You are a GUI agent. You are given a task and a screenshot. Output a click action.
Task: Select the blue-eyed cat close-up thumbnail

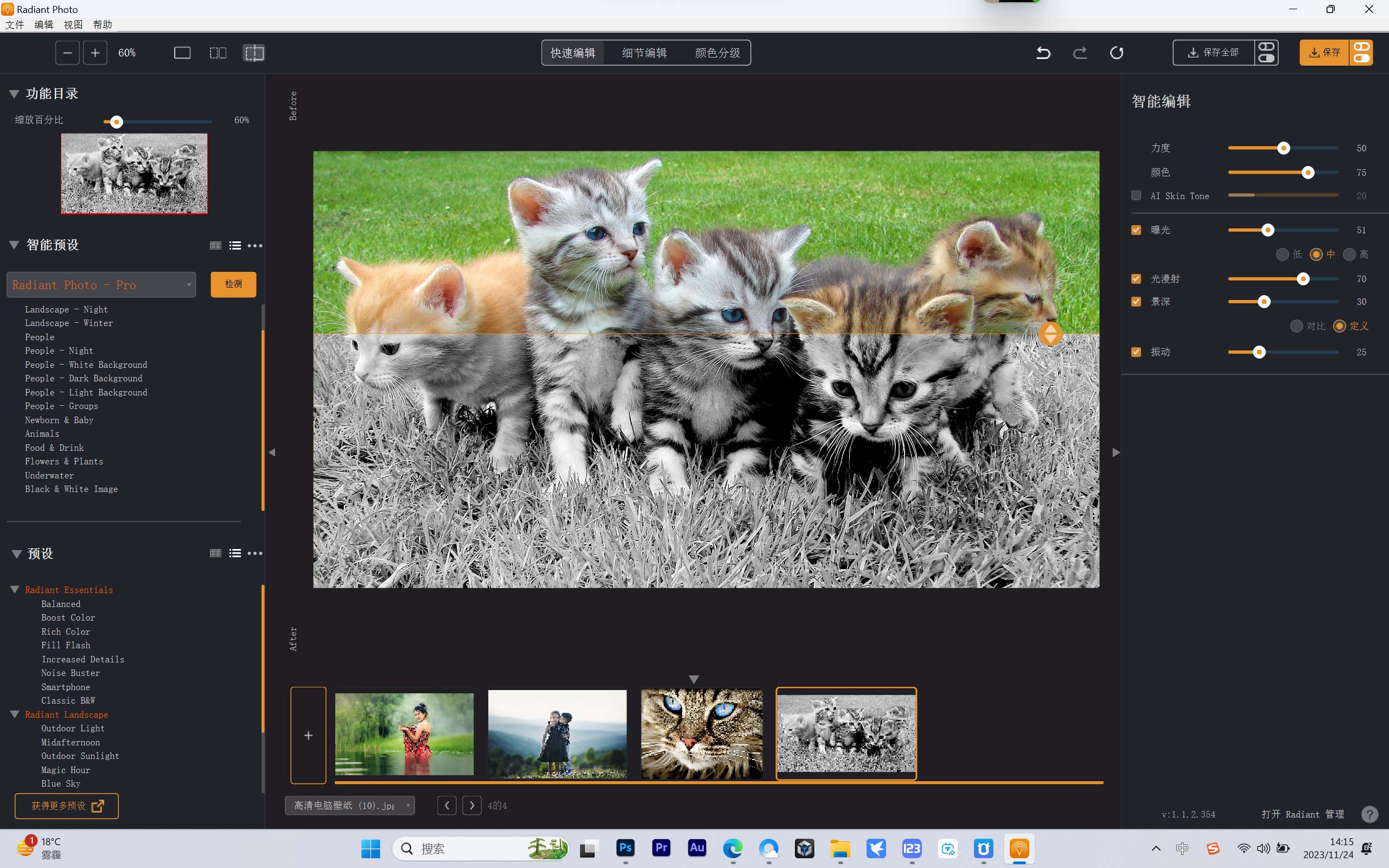pyautogui.click(x=702, y=733)
